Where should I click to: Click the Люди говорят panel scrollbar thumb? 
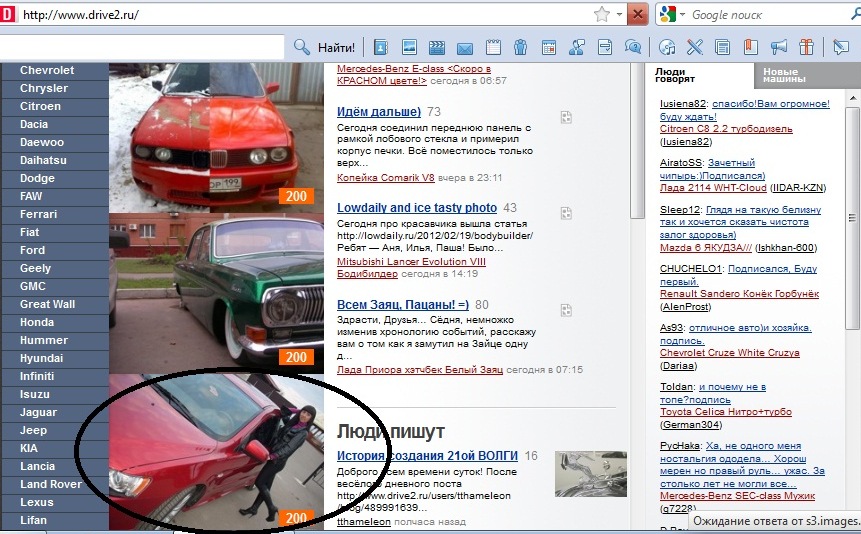click(x=853, y=218)
